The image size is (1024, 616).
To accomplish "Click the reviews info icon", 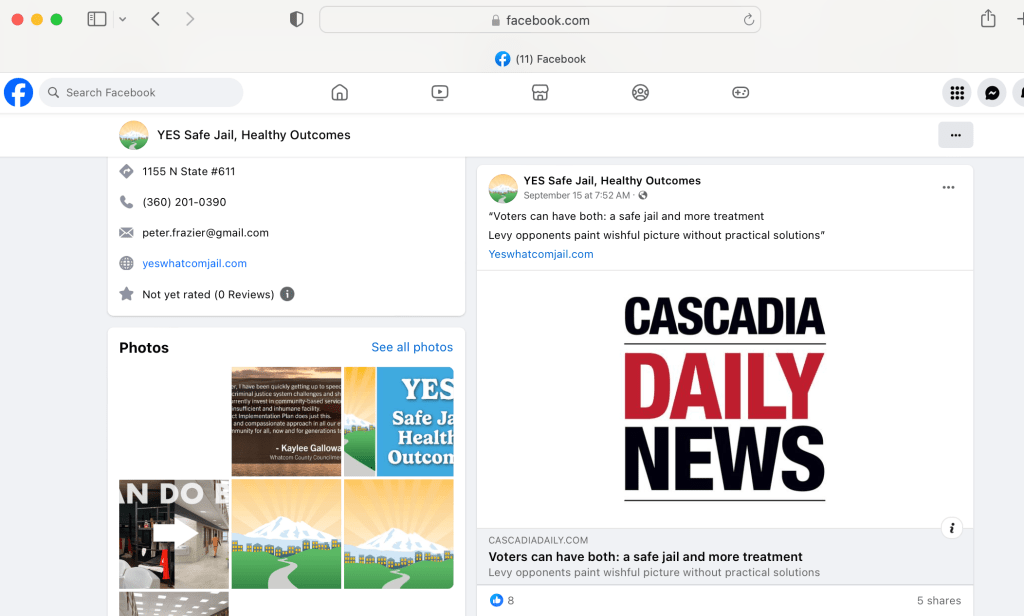I will pos(287,294).
